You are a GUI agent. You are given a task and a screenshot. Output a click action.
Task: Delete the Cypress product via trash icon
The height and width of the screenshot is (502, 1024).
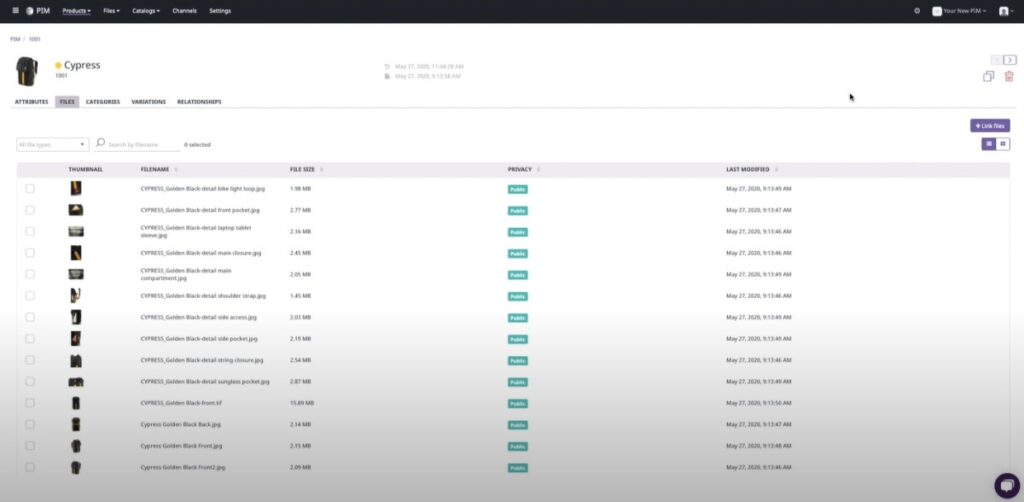click(1009, 76)
